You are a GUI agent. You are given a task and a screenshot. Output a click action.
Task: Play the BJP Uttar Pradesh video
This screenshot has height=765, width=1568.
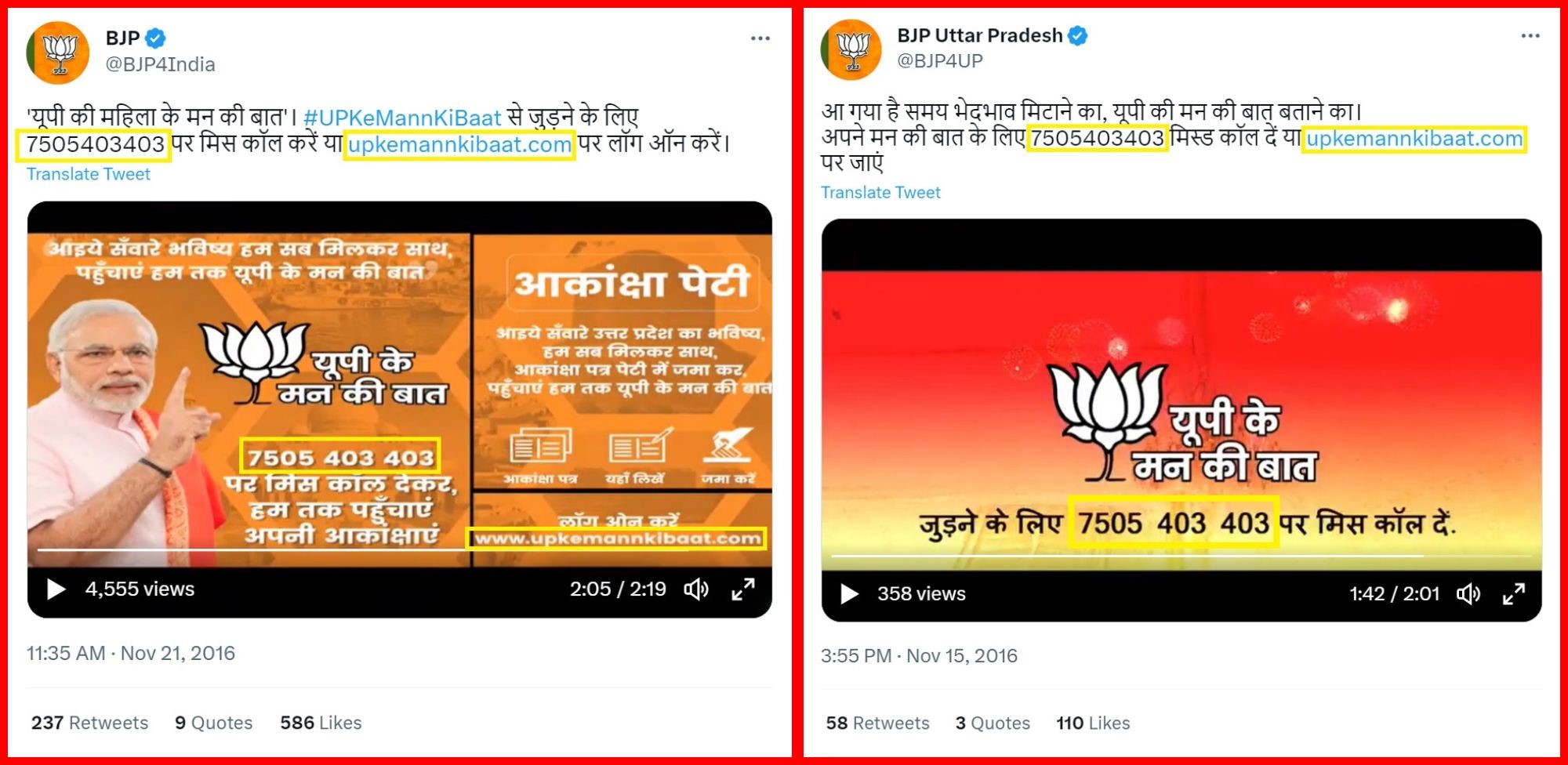(x=849, y=593)
